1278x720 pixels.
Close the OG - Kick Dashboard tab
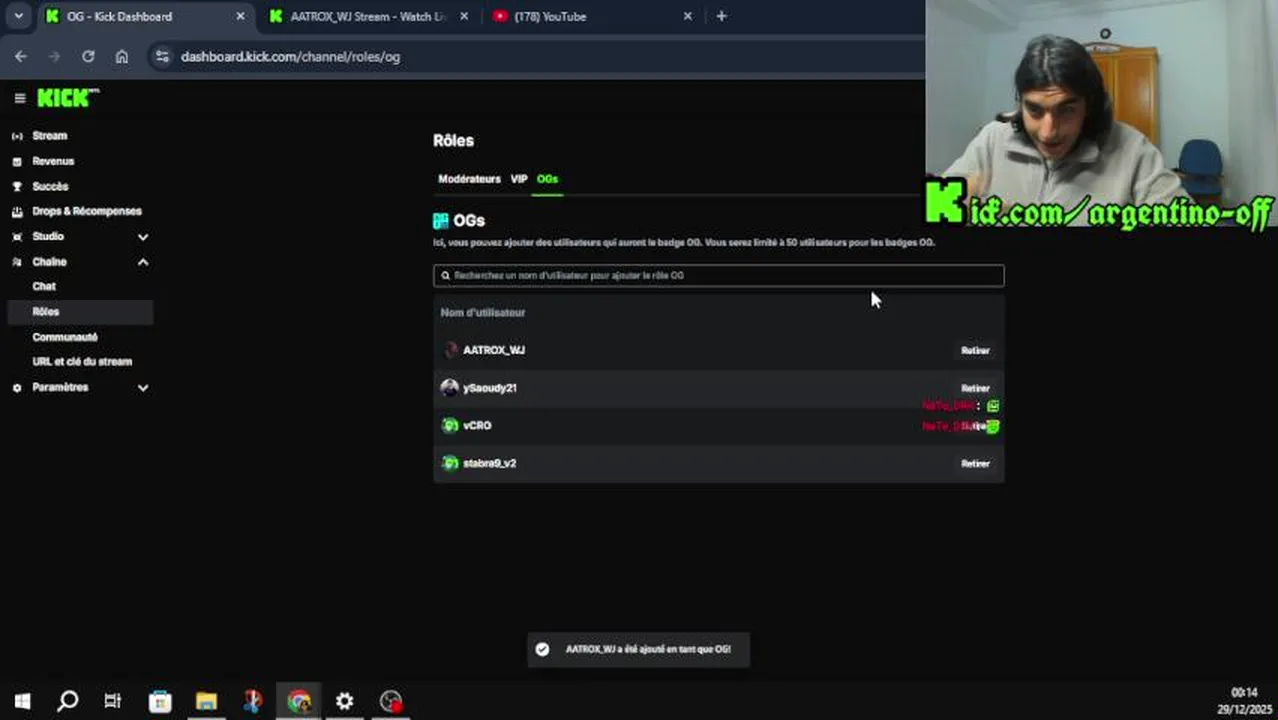click(x=240, y=17)
